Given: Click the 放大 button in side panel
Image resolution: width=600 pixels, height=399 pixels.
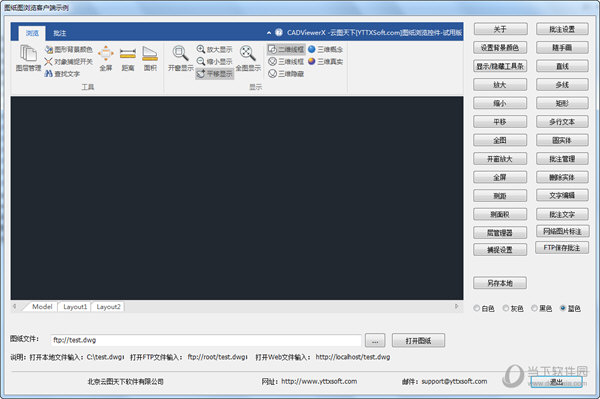Looking at the screenshot, I should [500, 85].
